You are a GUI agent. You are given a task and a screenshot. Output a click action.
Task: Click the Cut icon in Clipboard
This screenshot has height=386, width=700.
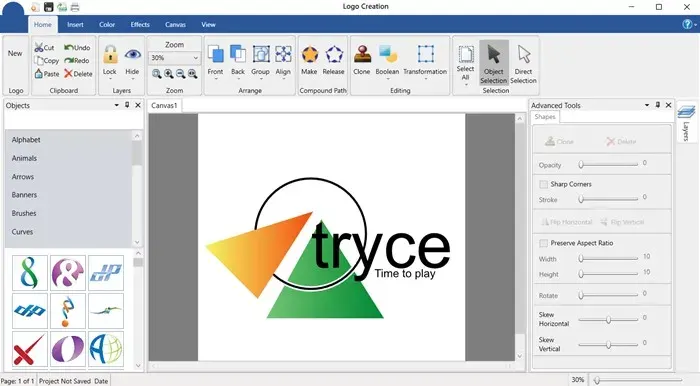(x=39, y=47)
